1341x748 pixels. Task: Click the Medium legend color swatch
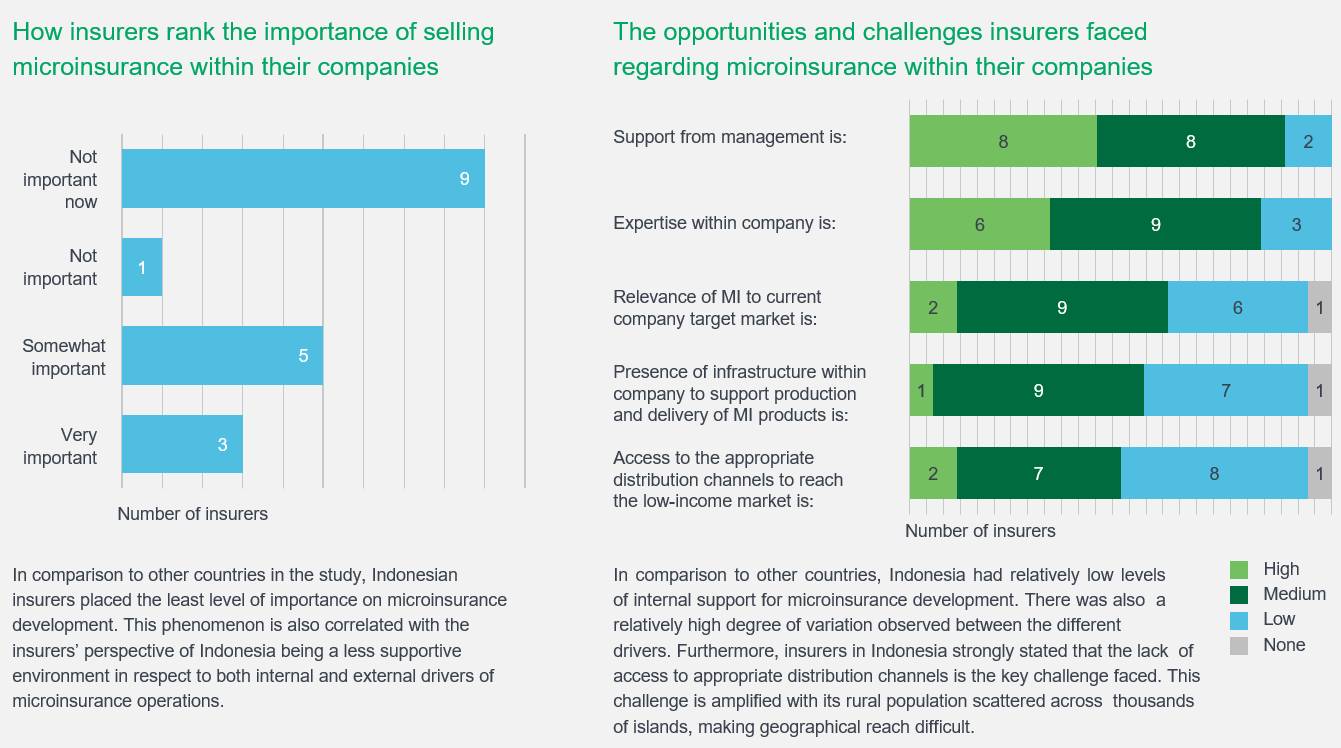pos(1239,595)
